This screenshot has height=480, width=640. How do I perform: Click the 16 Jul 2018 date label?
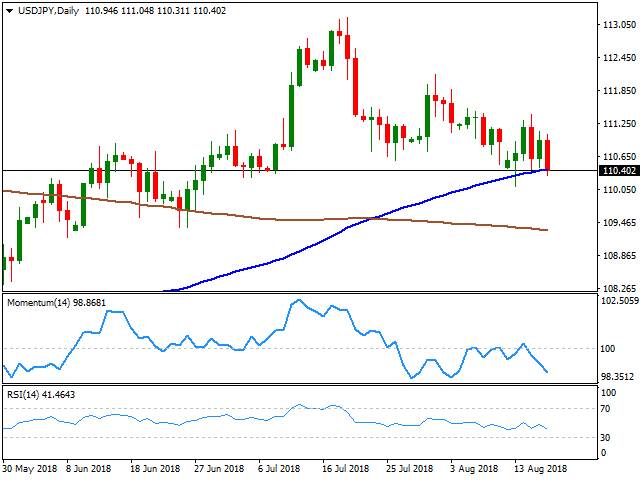coord(346,469)
